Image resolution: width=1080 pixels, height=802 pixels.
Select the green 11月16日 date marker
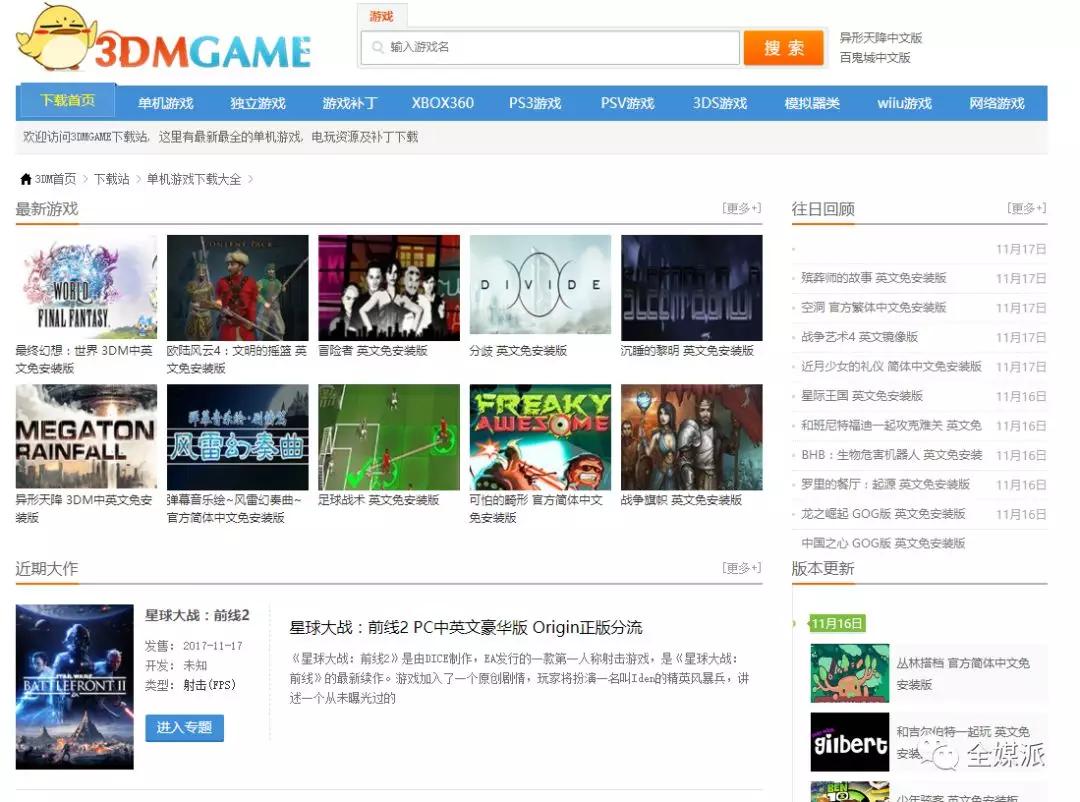coord(836,624)
